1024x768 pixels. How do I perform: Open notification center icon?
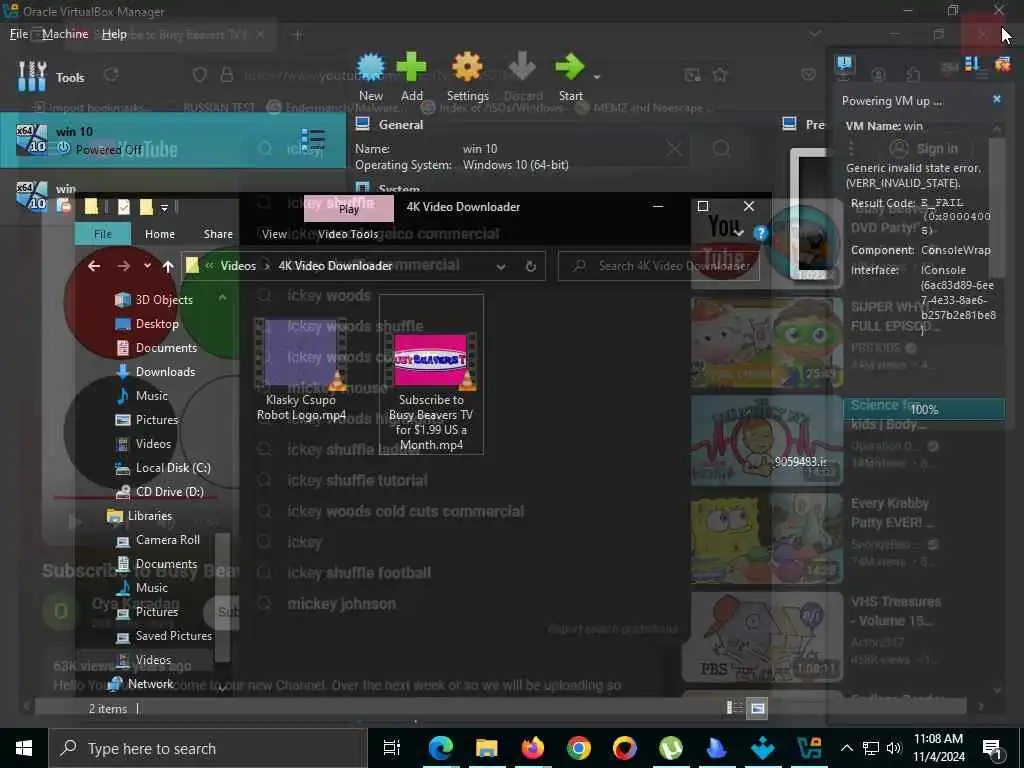pyautogui.click(x=993, y=748)
